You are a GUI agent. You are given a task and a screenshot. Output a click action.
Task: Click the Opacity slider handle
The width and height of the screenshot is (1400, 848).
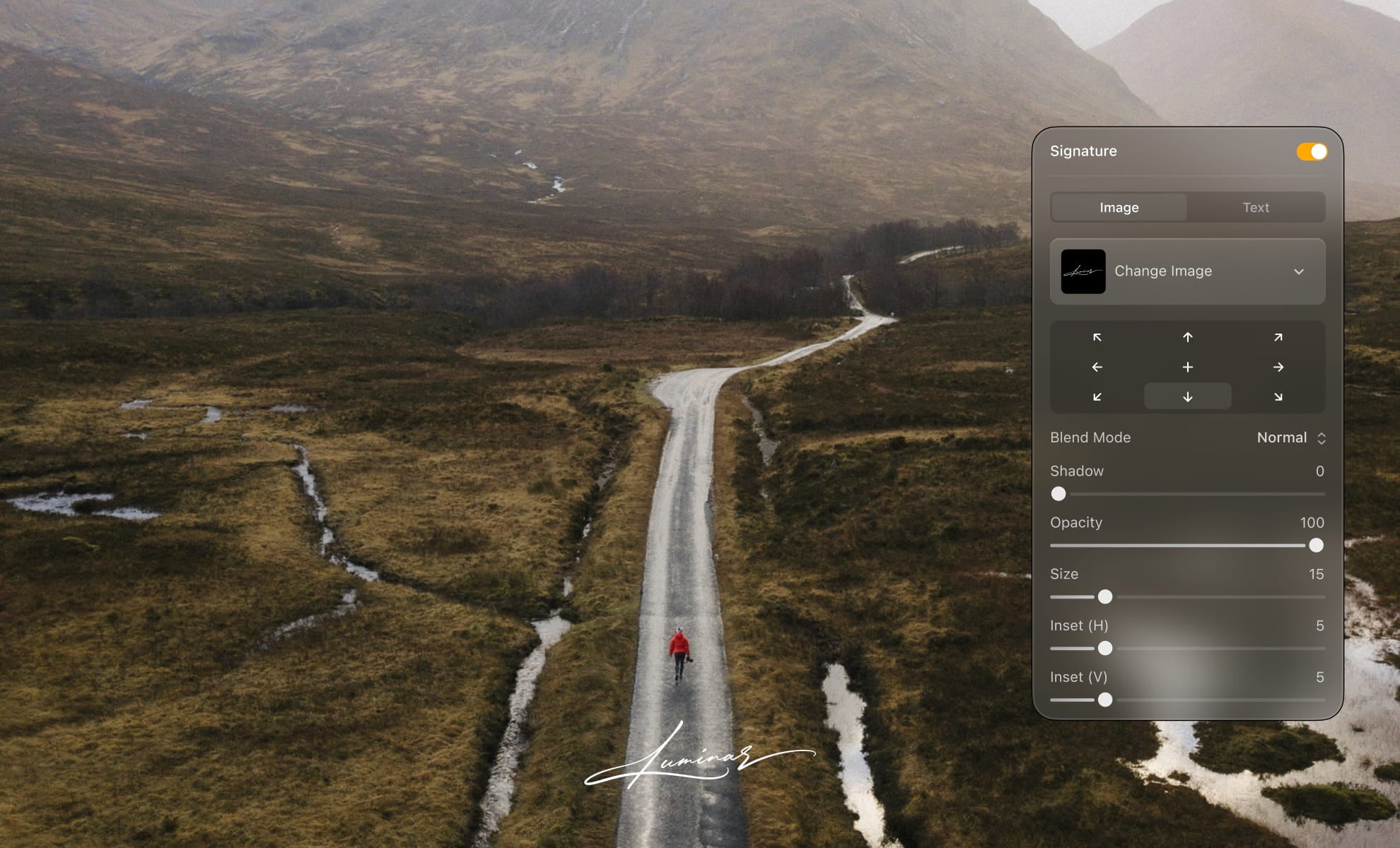click(x=1316, y=546)
